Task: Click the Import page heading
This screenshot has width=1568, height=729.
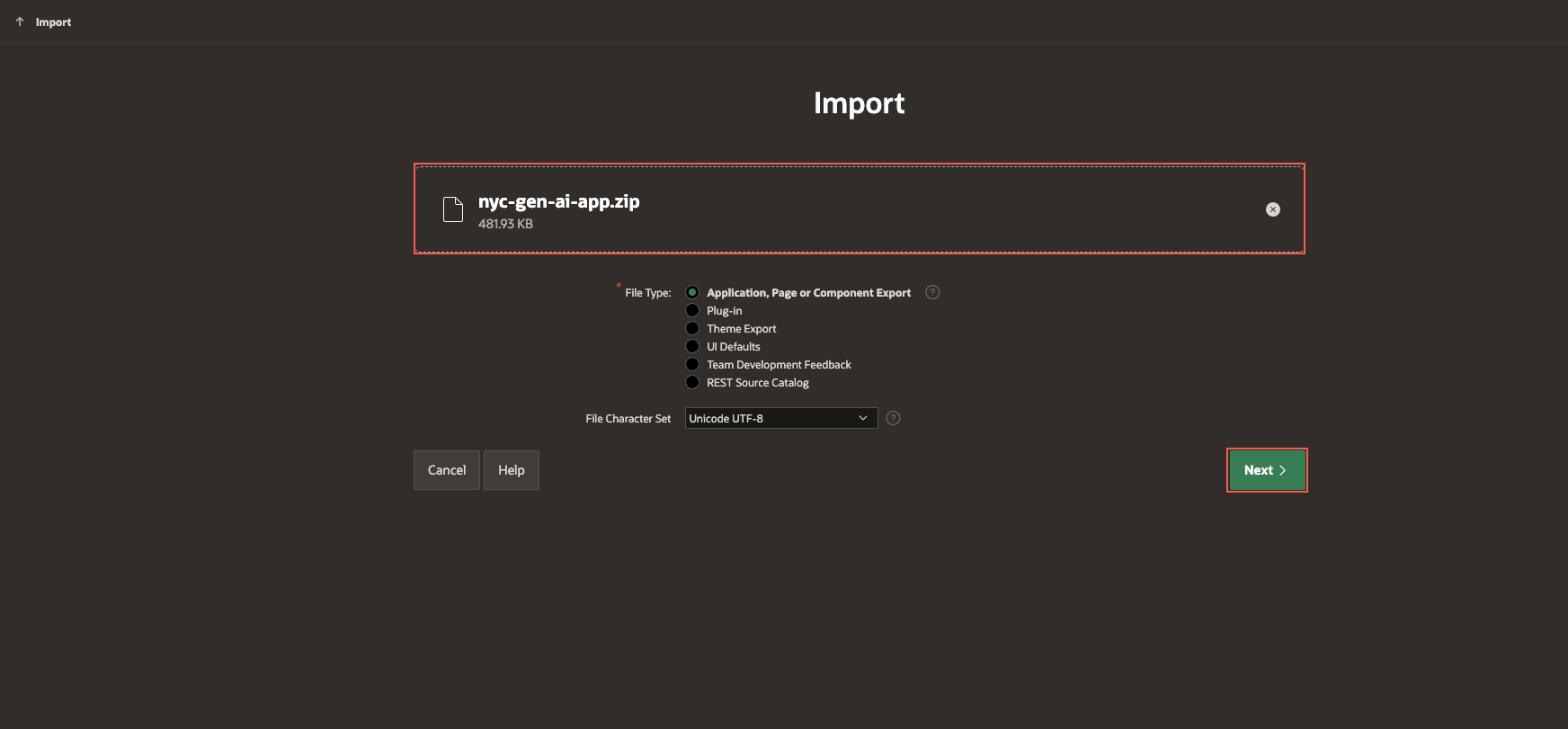Action: pos(859,103)
